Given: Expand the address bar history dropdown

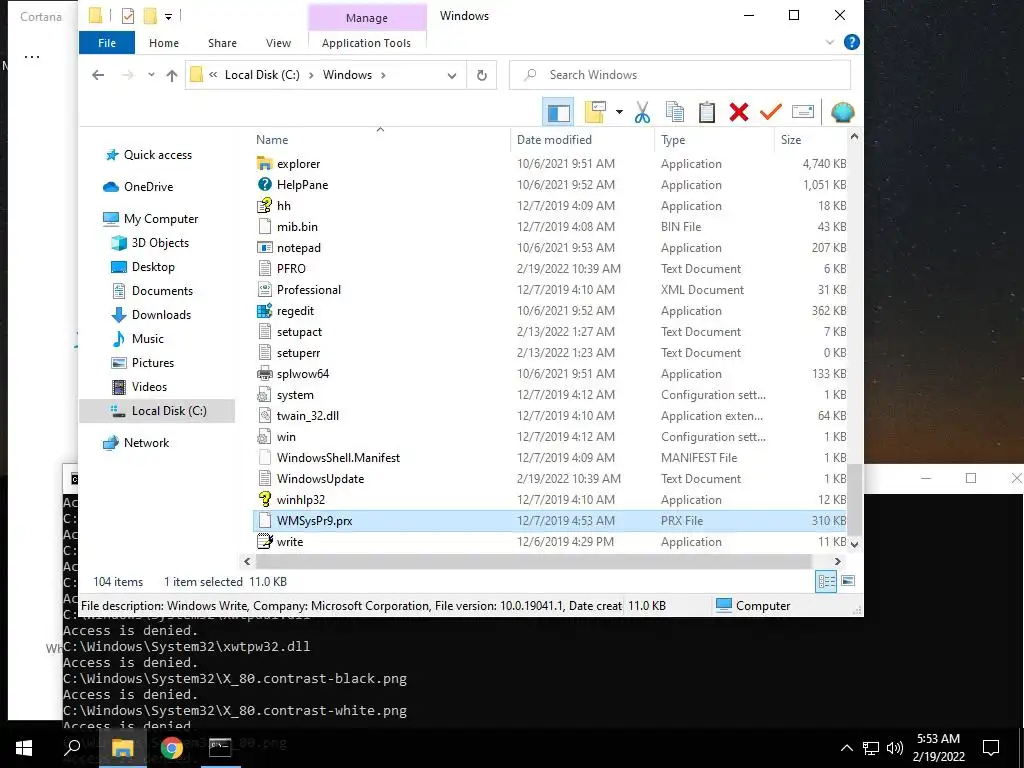Looking at the screenshot, I should (x=451, y=76).
